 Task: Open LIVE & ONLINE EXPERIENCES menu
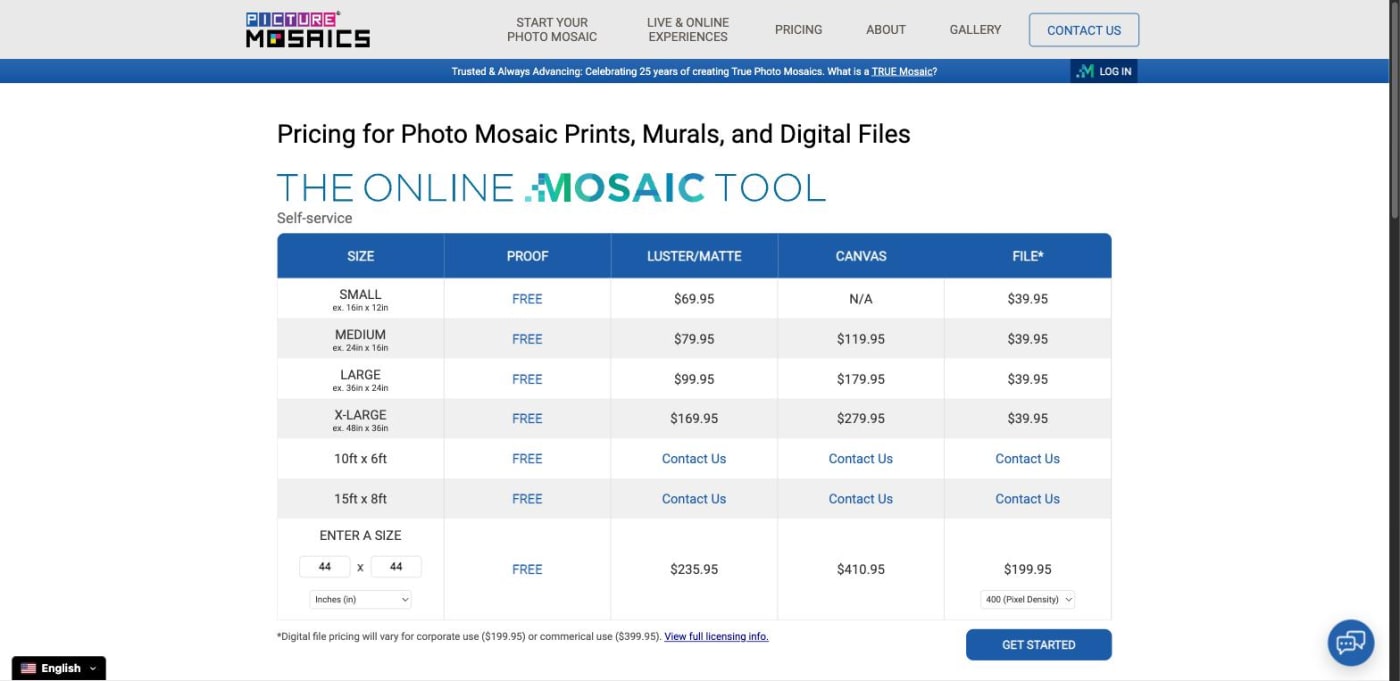(x=688, y=30)
